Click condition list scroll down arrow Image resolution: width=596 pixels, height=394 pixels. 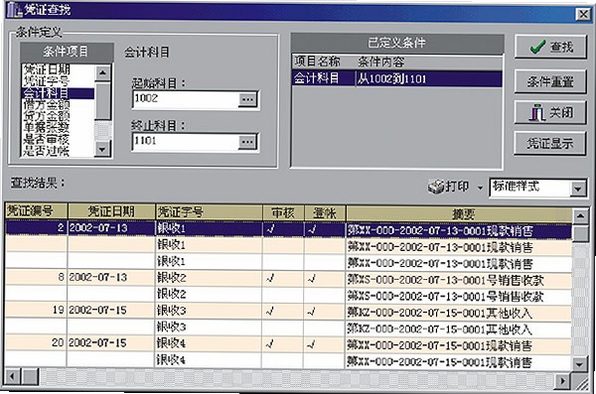[103, 149]
